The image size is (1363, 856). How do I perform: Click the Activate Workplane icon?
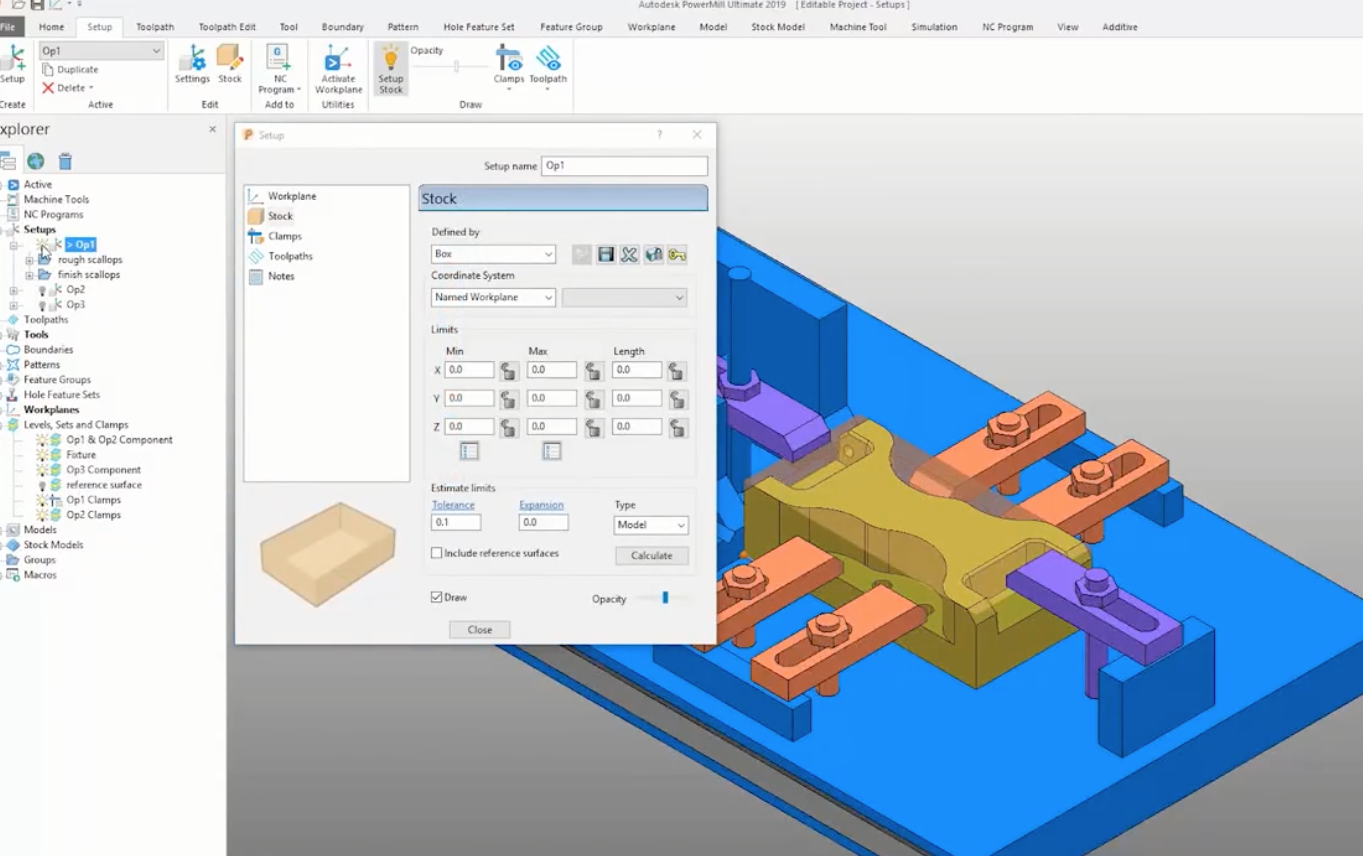tap(338, 60)
